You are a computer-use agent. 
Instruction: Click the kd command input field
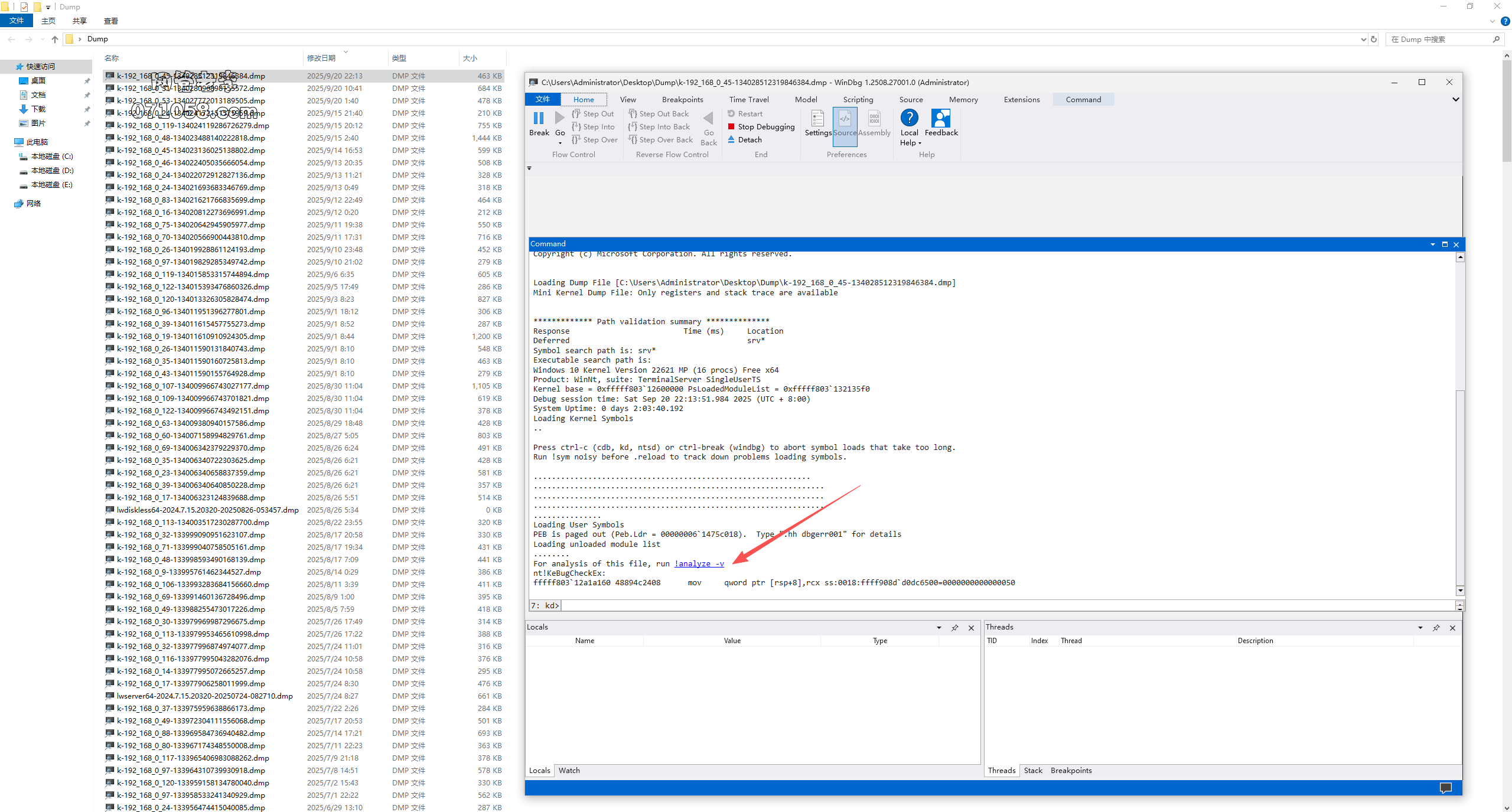pyautogui.click(x=1004, y=605)
